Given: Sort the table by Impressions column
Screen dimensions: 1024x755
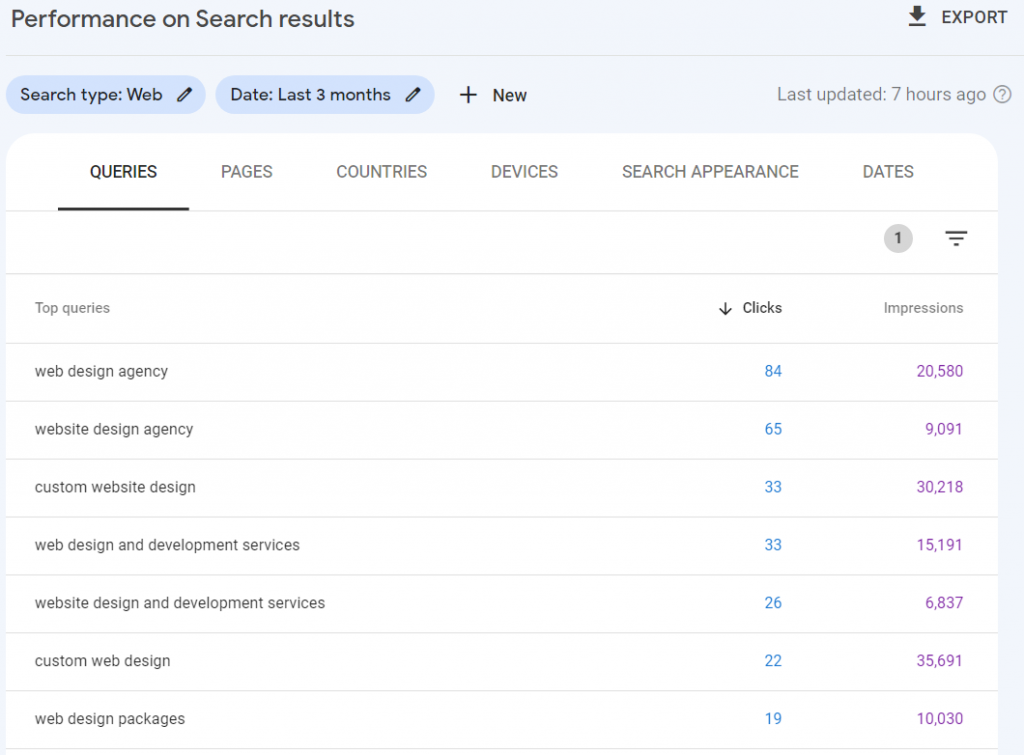Looking at the screenshot, I should [923, 308].
